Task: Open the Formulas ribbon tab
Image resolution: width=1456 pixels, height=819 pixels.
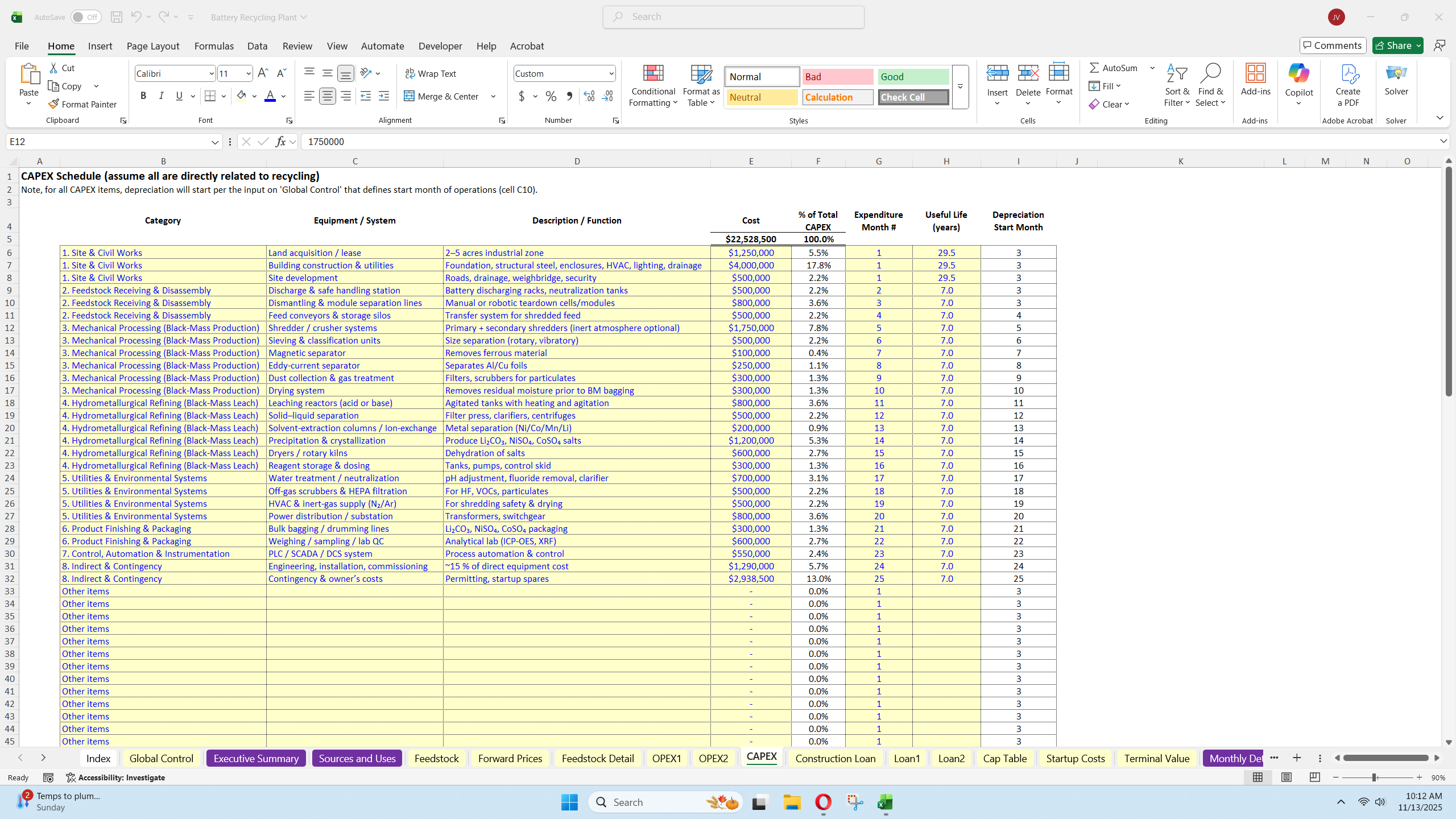Action: (214, 46)
